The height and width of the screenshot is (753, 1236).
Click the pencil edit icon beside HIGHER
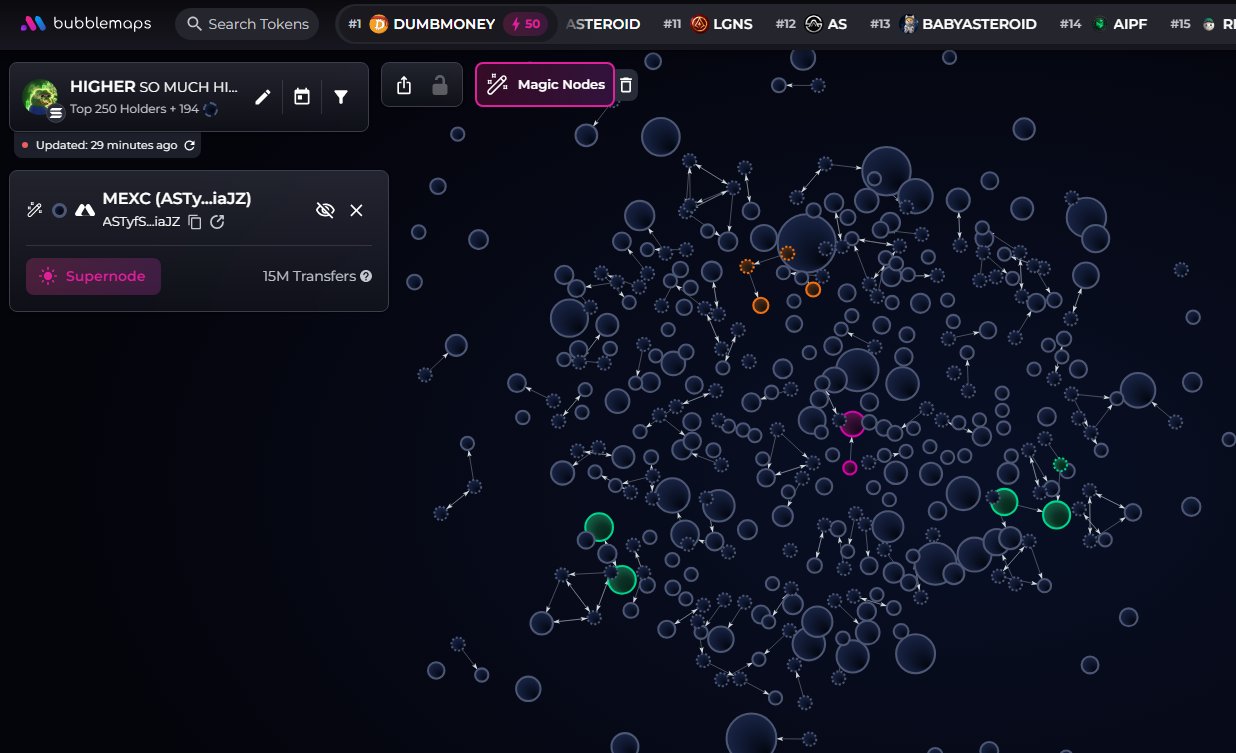(263, 97)
